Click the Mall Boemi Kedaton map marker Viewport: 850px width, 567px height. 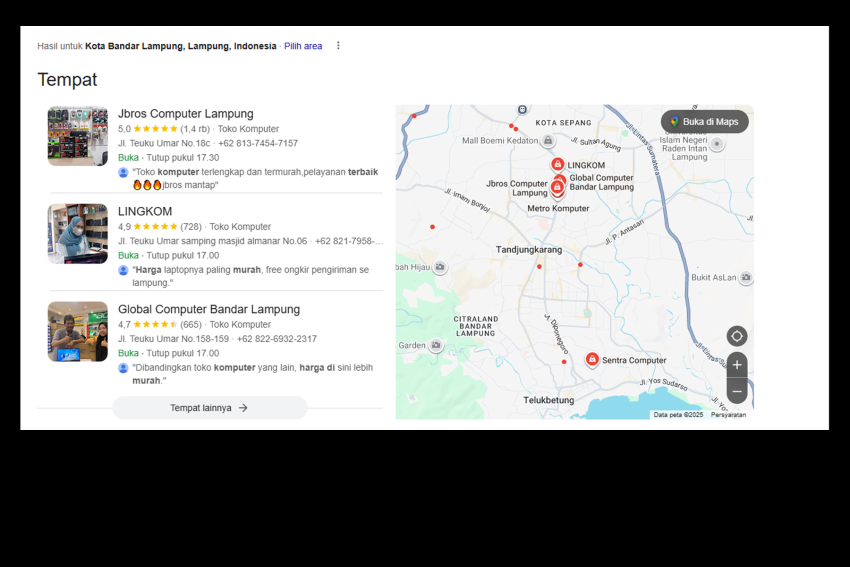point(548,141)
